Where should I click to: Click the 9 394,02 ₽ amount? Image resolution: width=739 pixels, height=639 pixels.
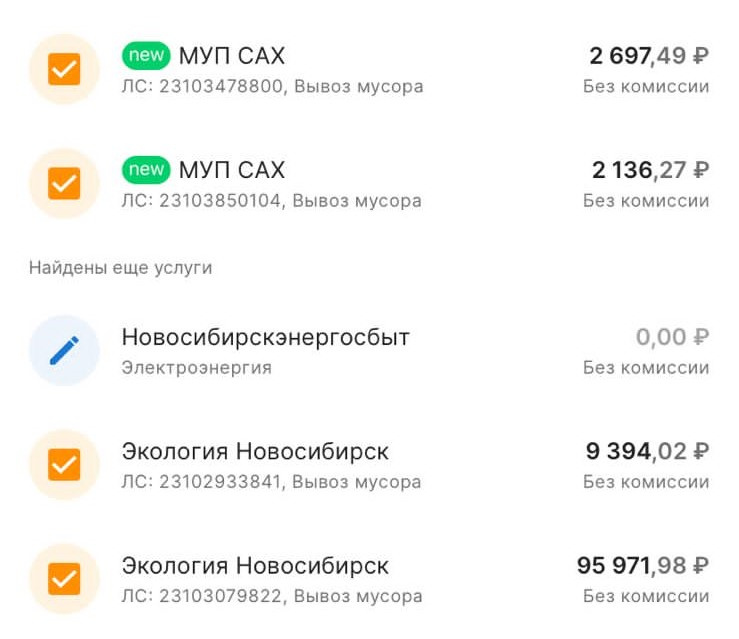pyautogui.click(x=647, y=452)
